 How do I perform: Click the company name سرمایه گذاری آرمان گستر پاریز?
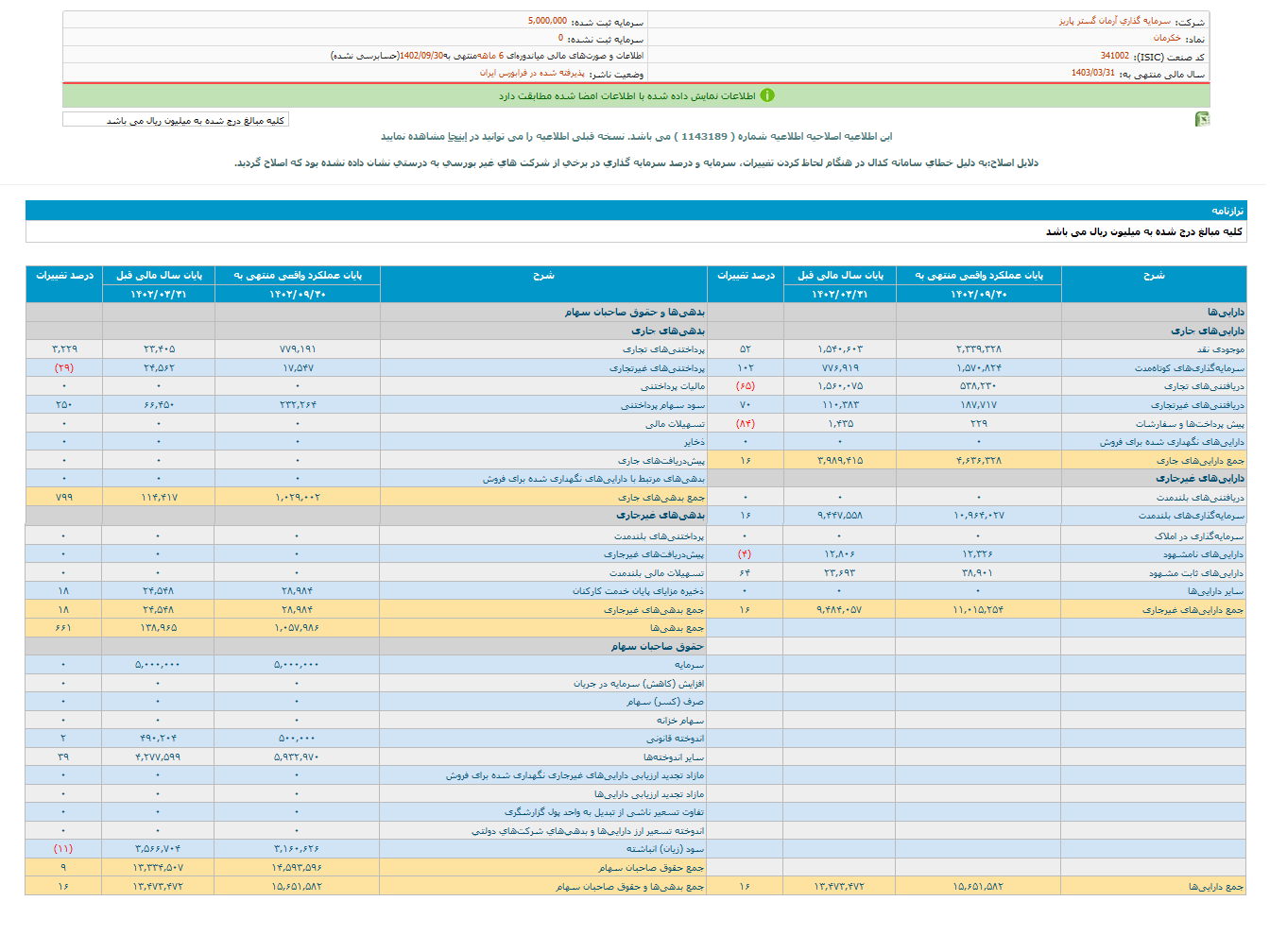coord(1114,21)
